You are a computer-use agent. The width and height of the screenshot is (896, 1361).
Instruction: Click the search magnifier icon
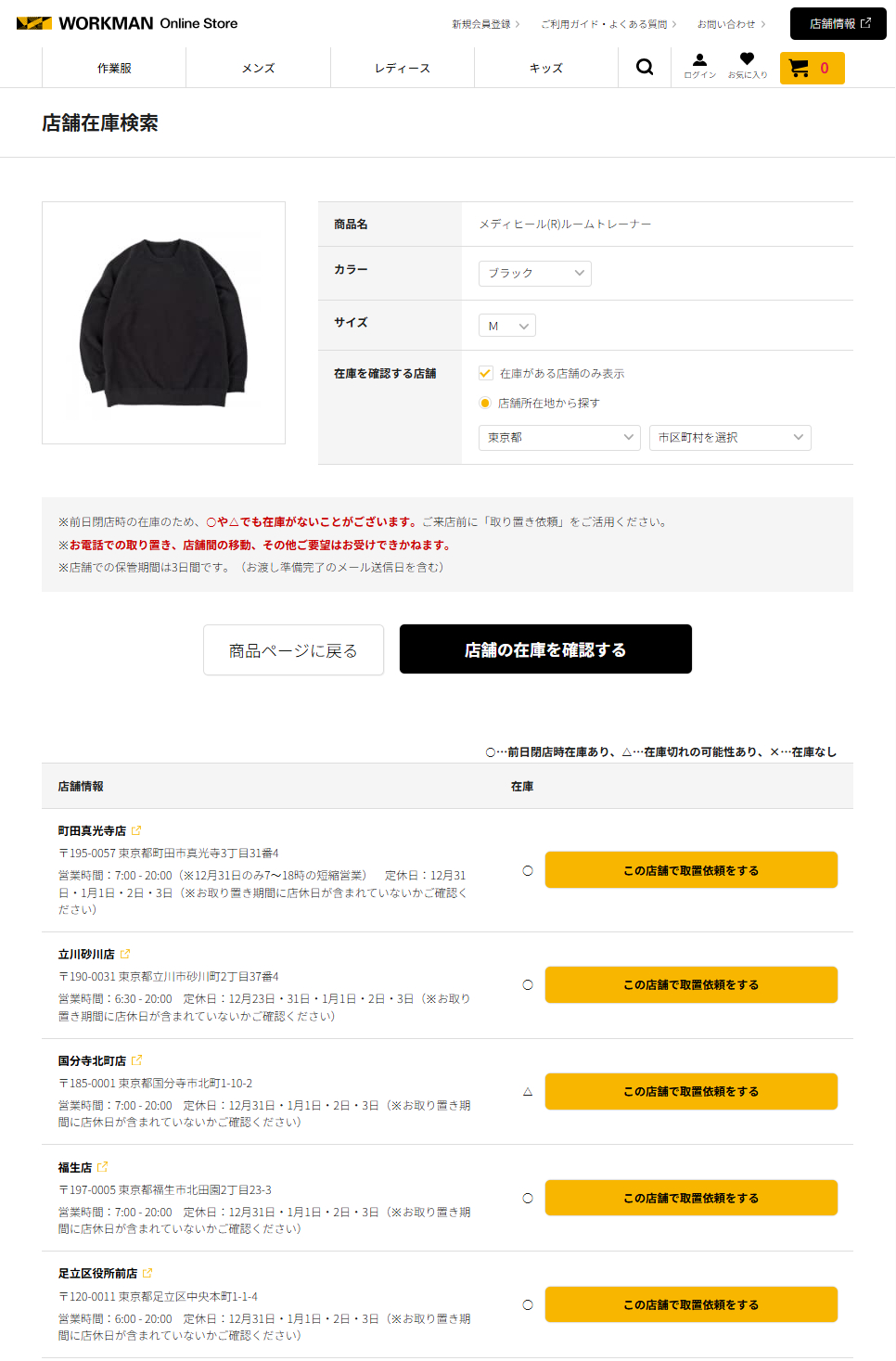pyautogui.click(x=645, y=67)
